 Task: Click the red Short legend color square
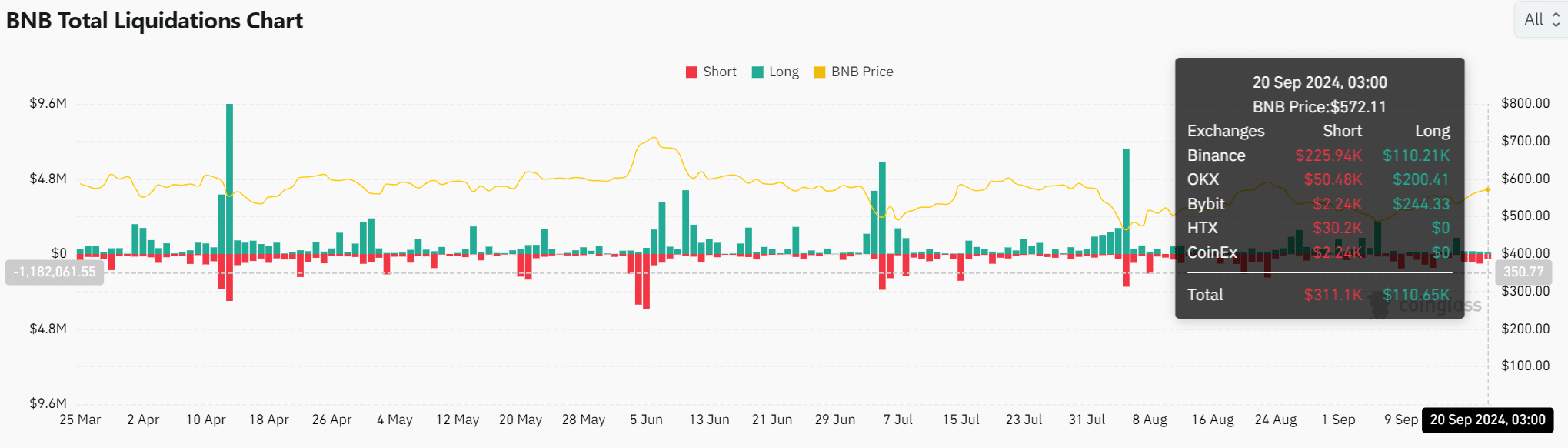[x=691, y=72]
